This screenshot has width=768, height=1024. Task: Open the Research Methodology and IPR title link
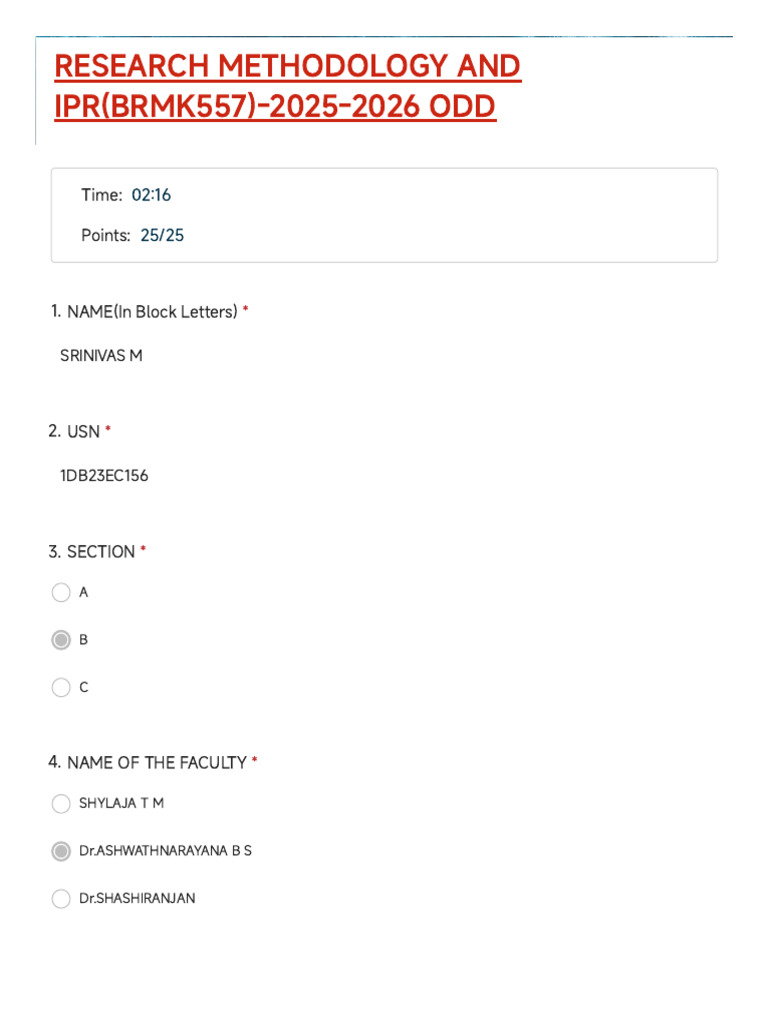[x=288, y=86]
